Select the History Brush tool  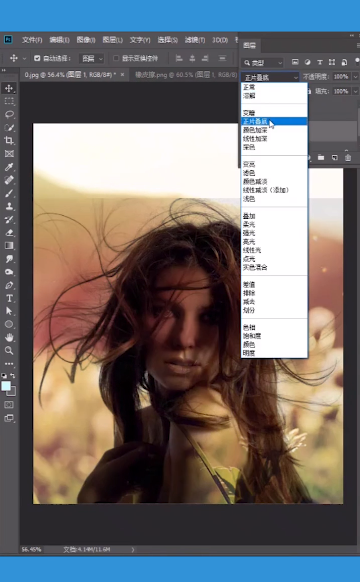[x=9, y=219]
